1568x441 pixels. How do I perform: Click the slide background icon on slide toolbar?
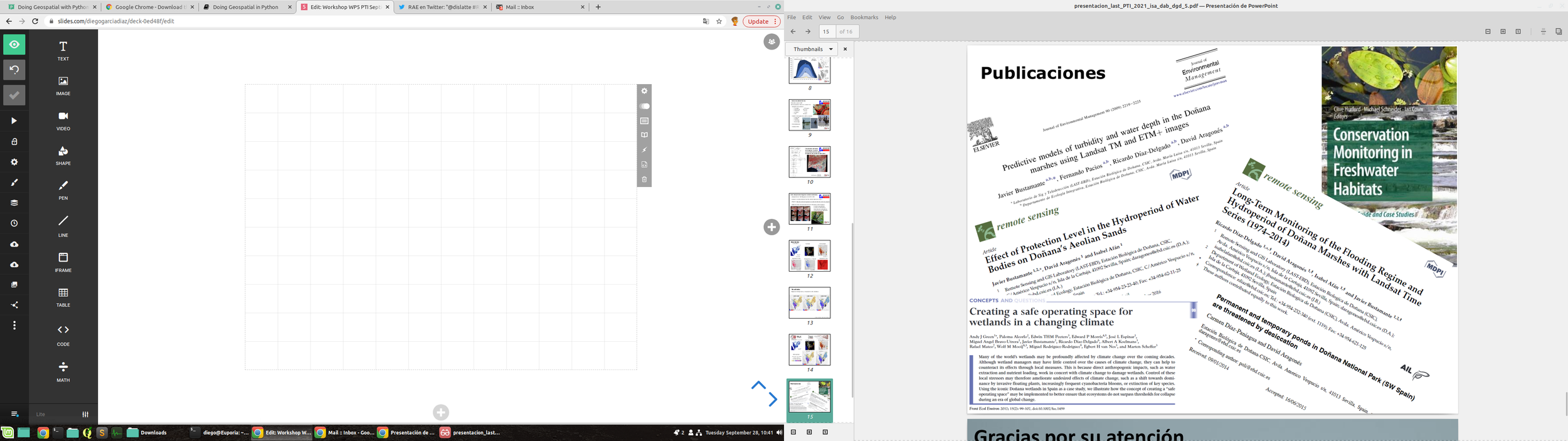tap(644, 120)
